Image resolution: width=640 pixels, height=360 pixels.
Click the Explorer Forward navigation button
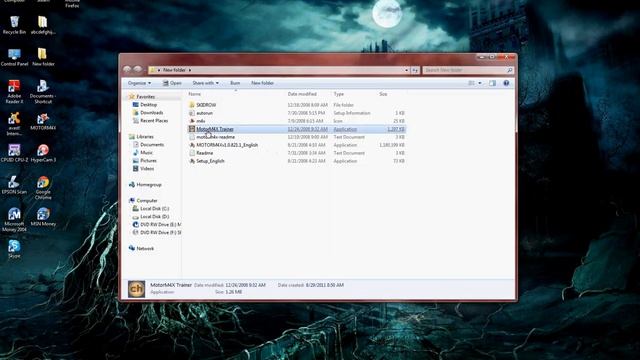(x=138, y=70)
